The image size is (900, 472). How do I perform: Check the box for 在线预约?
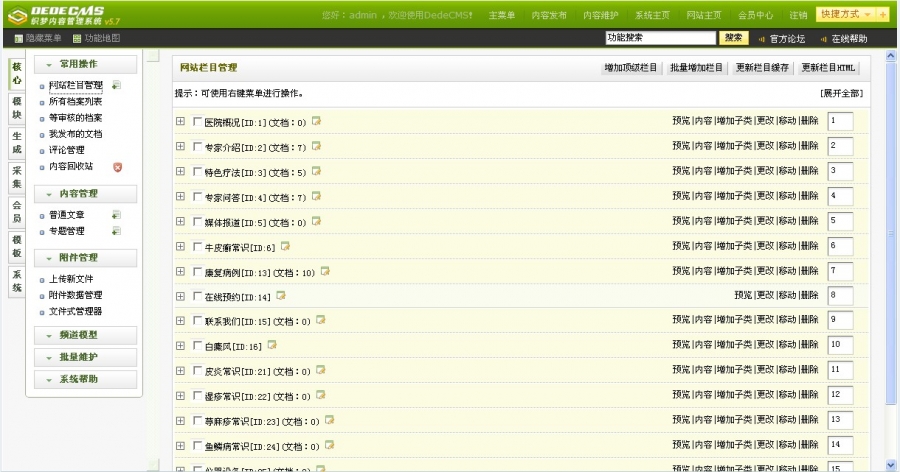pyautogui.click(x=197, y=296)
